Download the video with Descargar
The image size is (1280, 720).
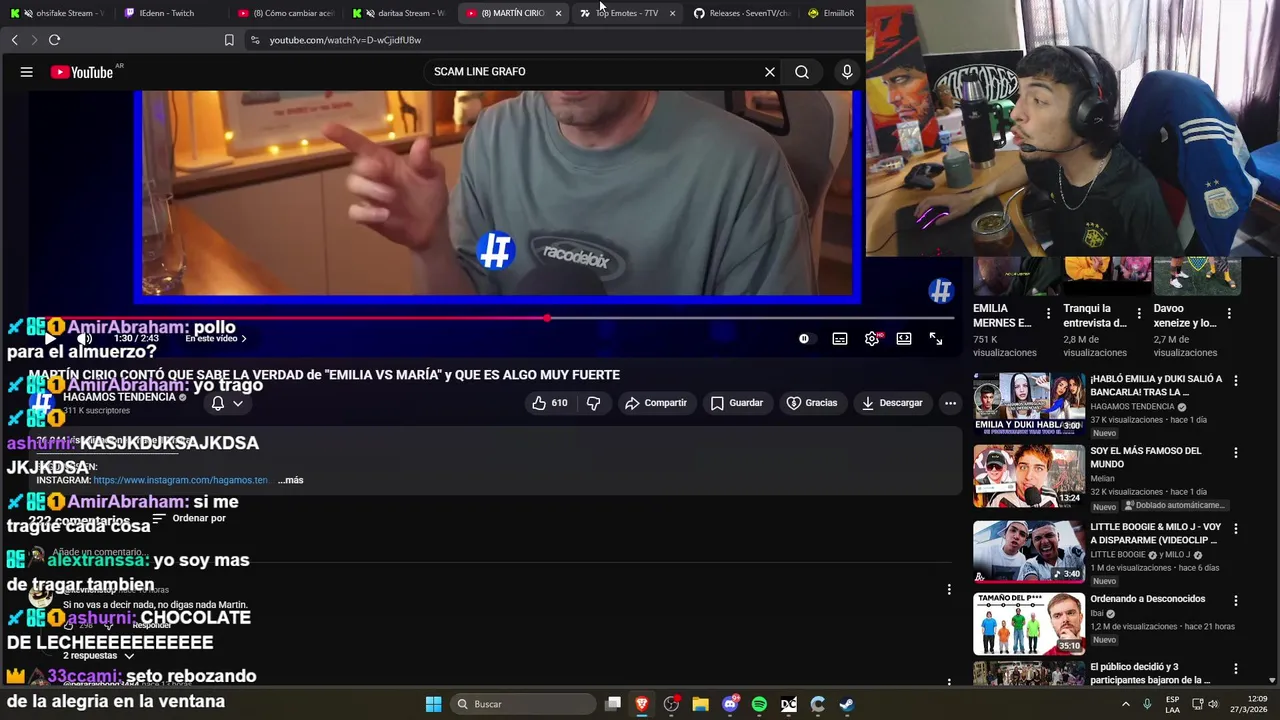point(892,403)
